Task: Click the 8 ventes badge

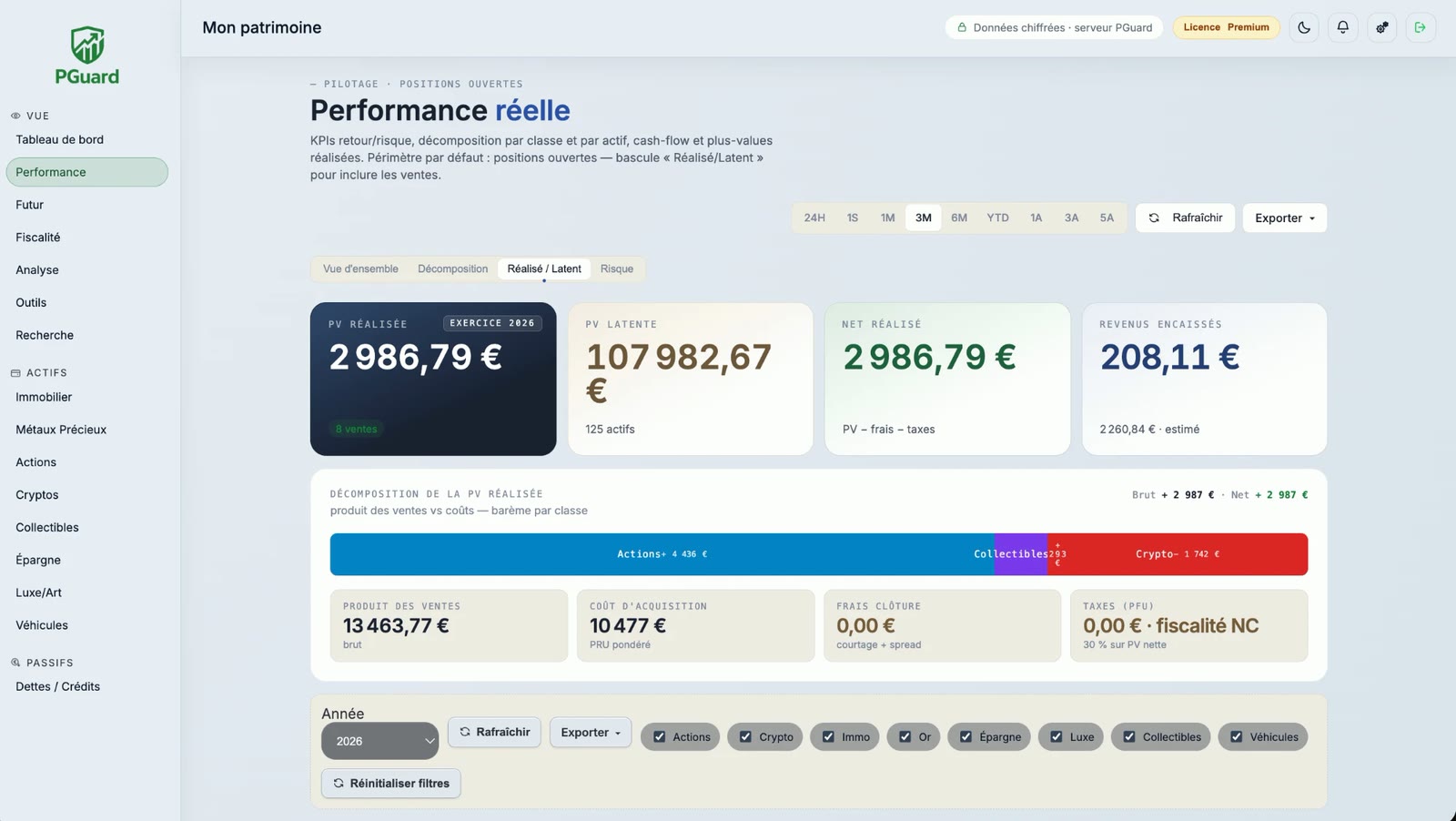Action: click(x=356, y=429)
